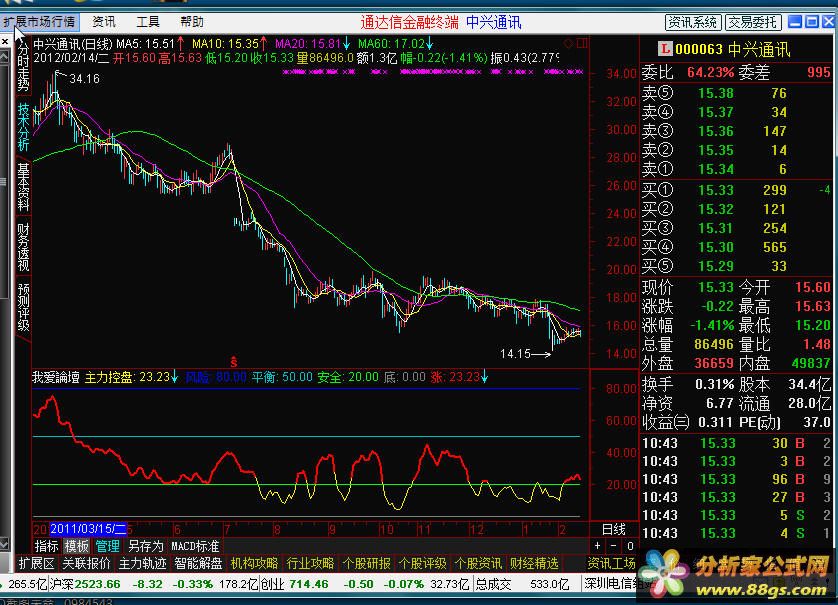
Task: Click the 日线 period selector
Action: point(614,529)
